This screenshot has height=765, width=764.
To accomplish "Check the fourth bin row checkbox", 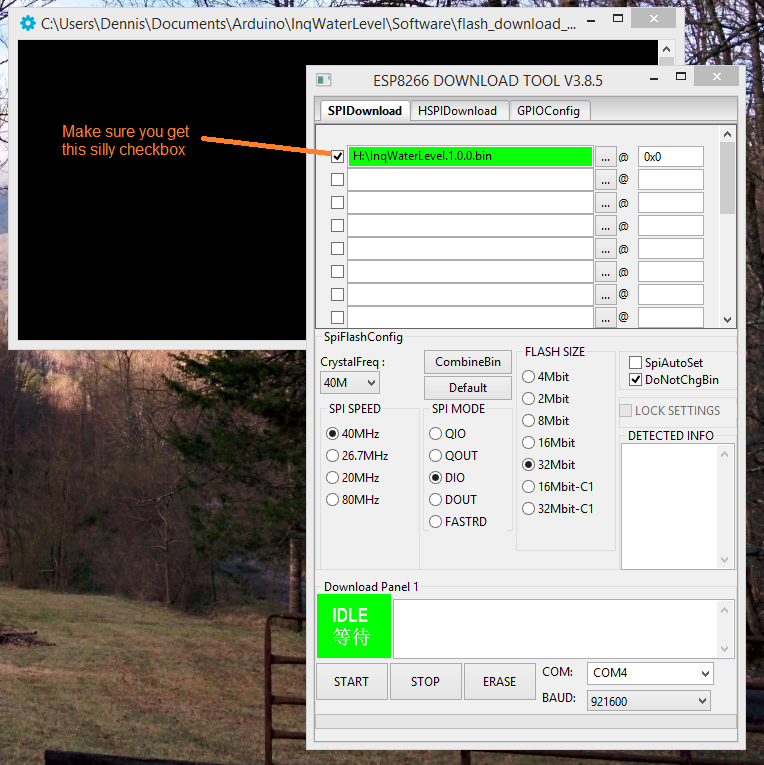I will 337,225.
